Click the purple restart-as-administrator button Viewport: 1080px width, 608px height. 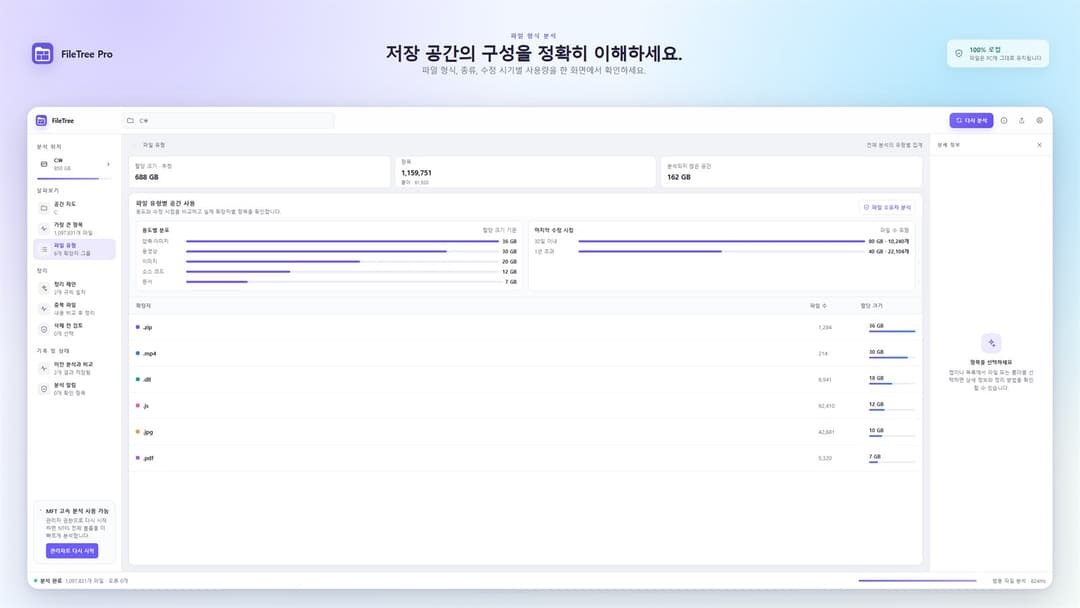[x=72, y=551]
